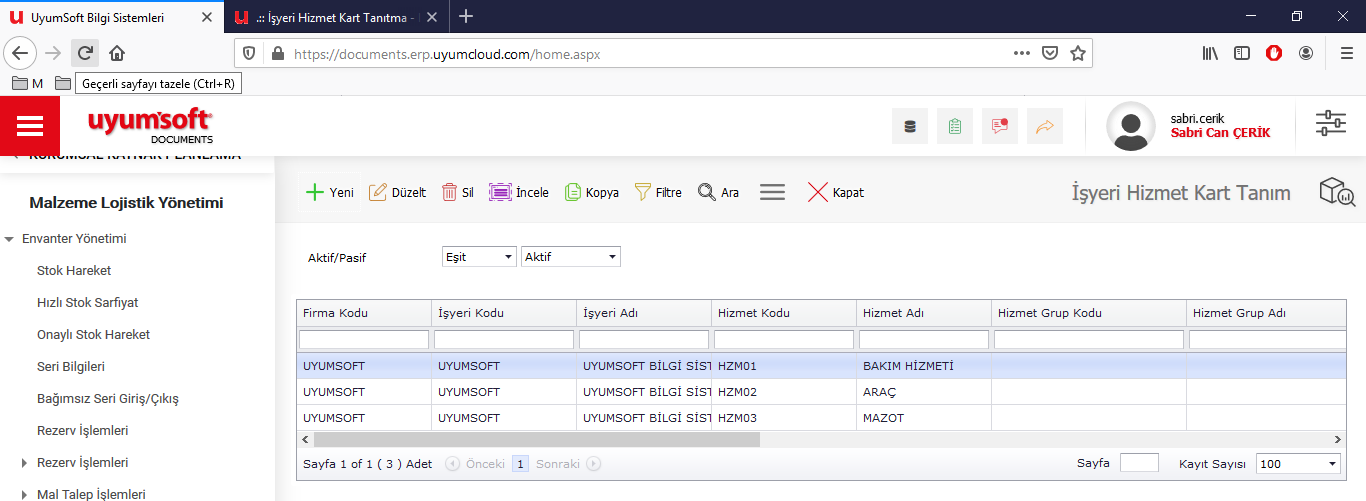Open Stok Hareket in the sidebar
Viewport: 1366px width, 501px height.
click(x=74, y=271)
